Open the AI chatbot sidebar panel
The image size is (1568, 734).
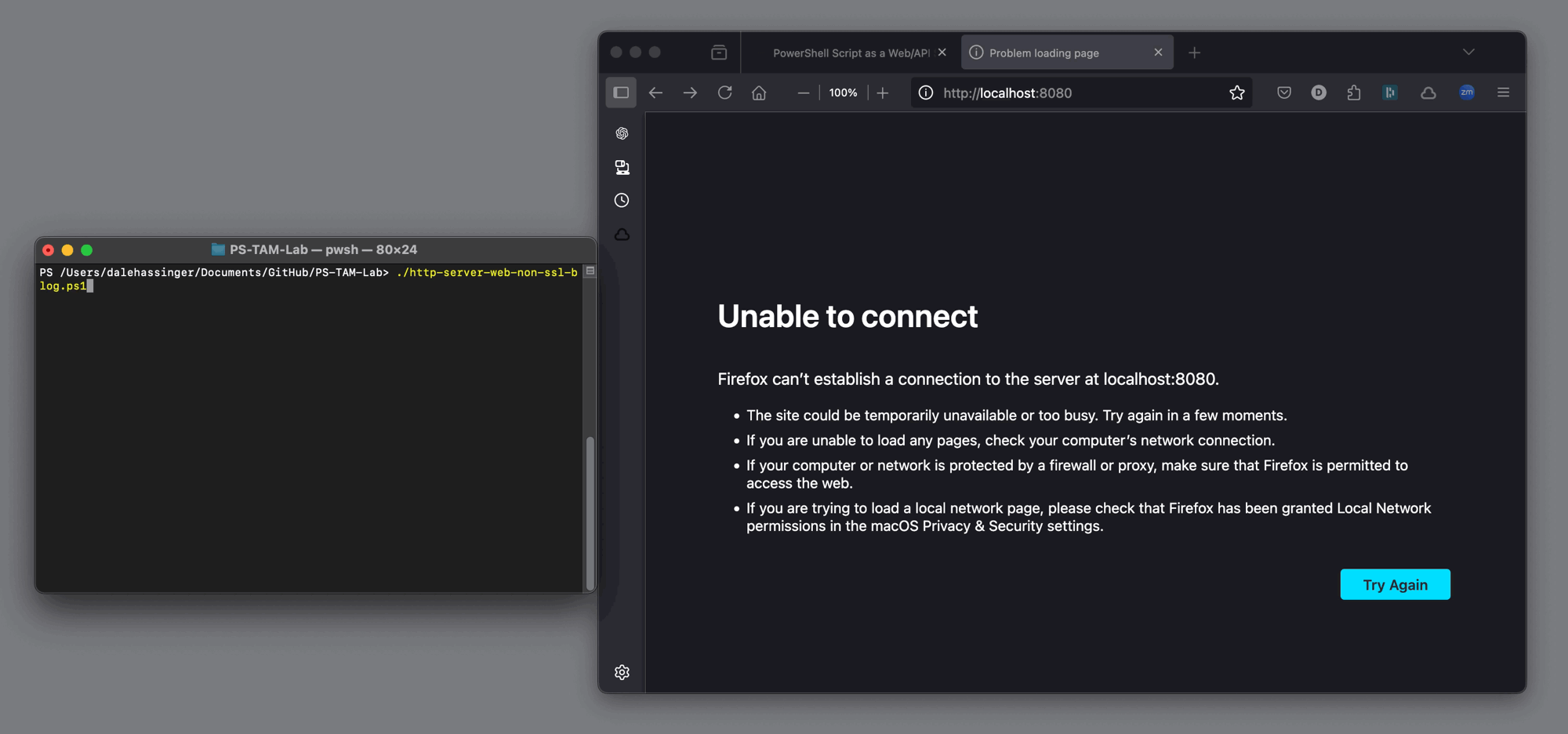[x=622, y=133]
